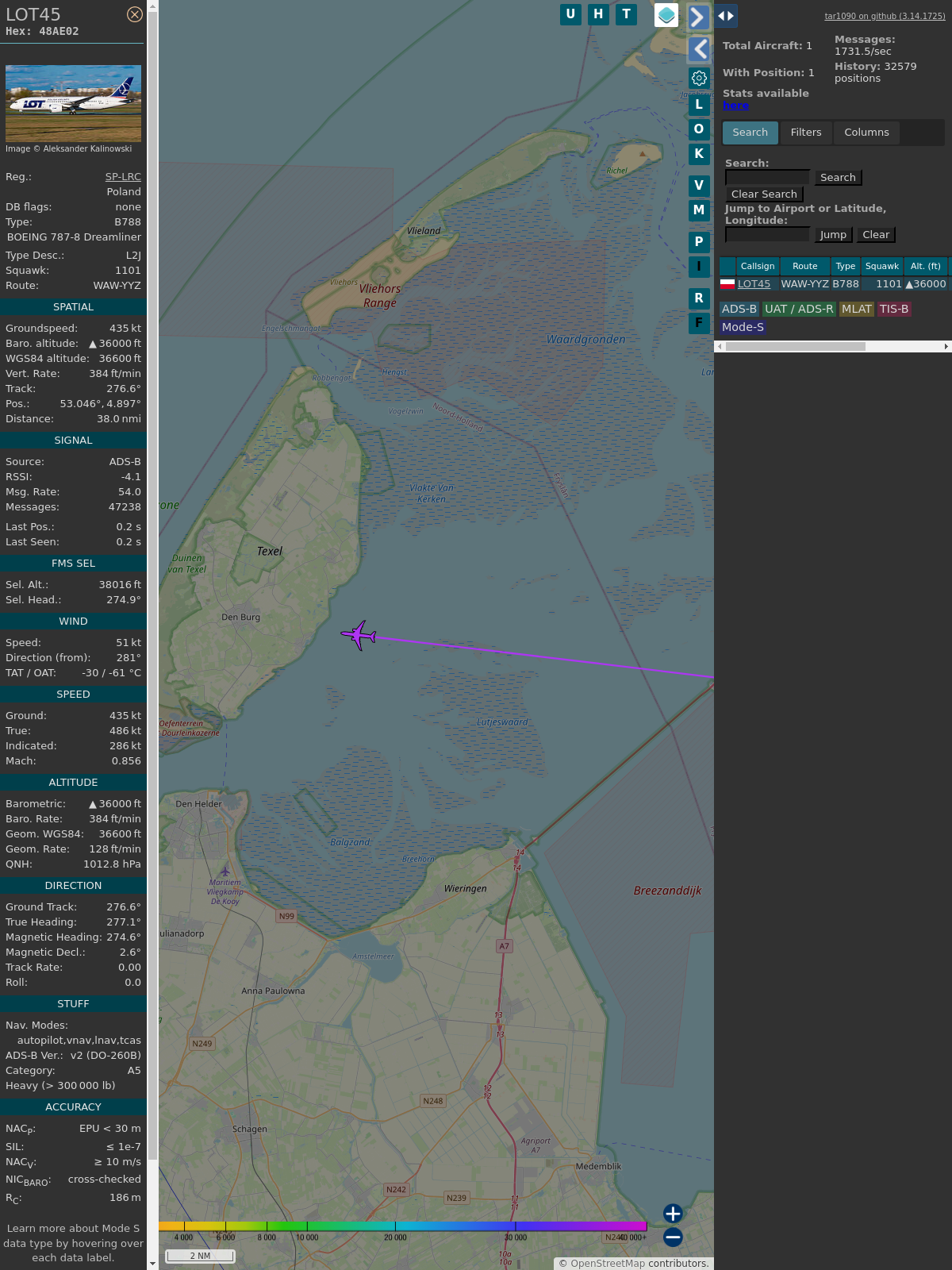952x1270 pixels.
Task: Click the H map button
Action: tap(598, 14)
